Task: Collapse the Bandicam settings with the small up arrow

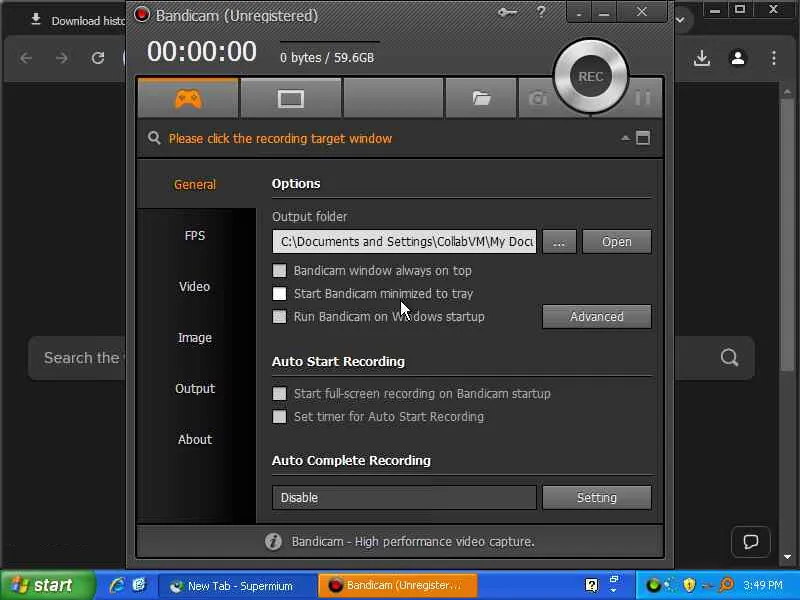Action: tap(625, 138)
